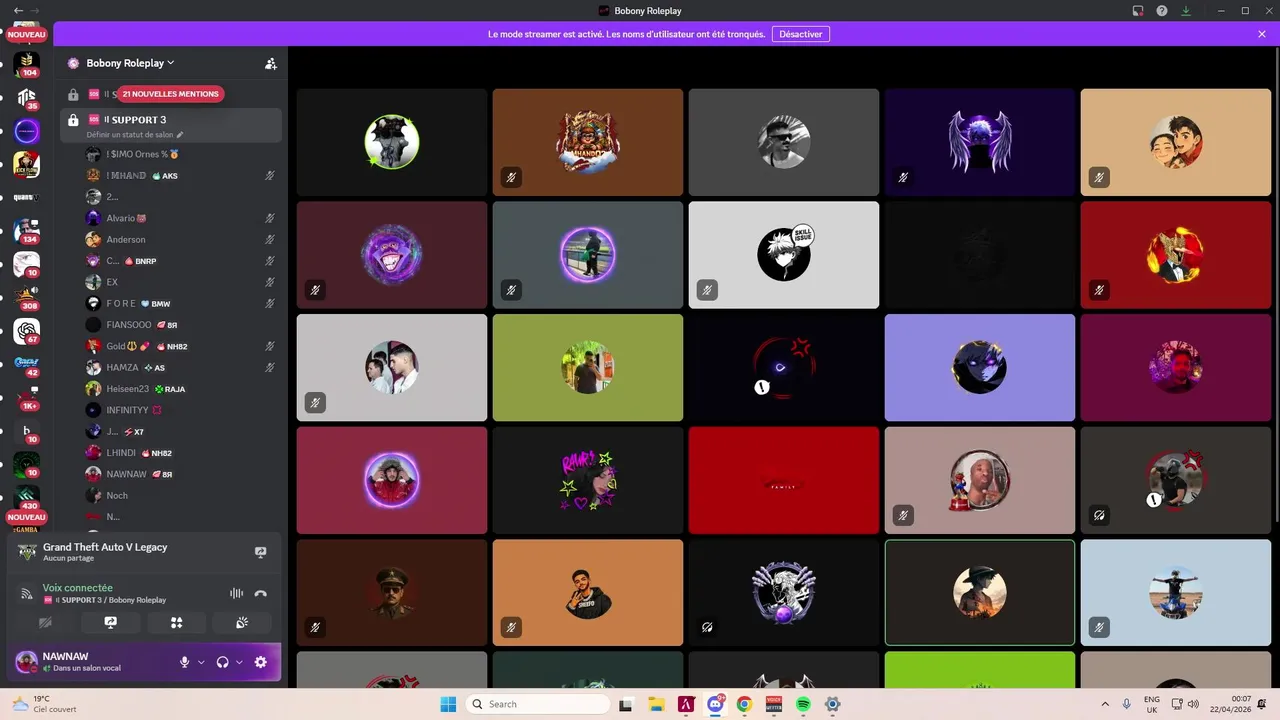Open the server with the 134 badge

[x=27, y=231]
